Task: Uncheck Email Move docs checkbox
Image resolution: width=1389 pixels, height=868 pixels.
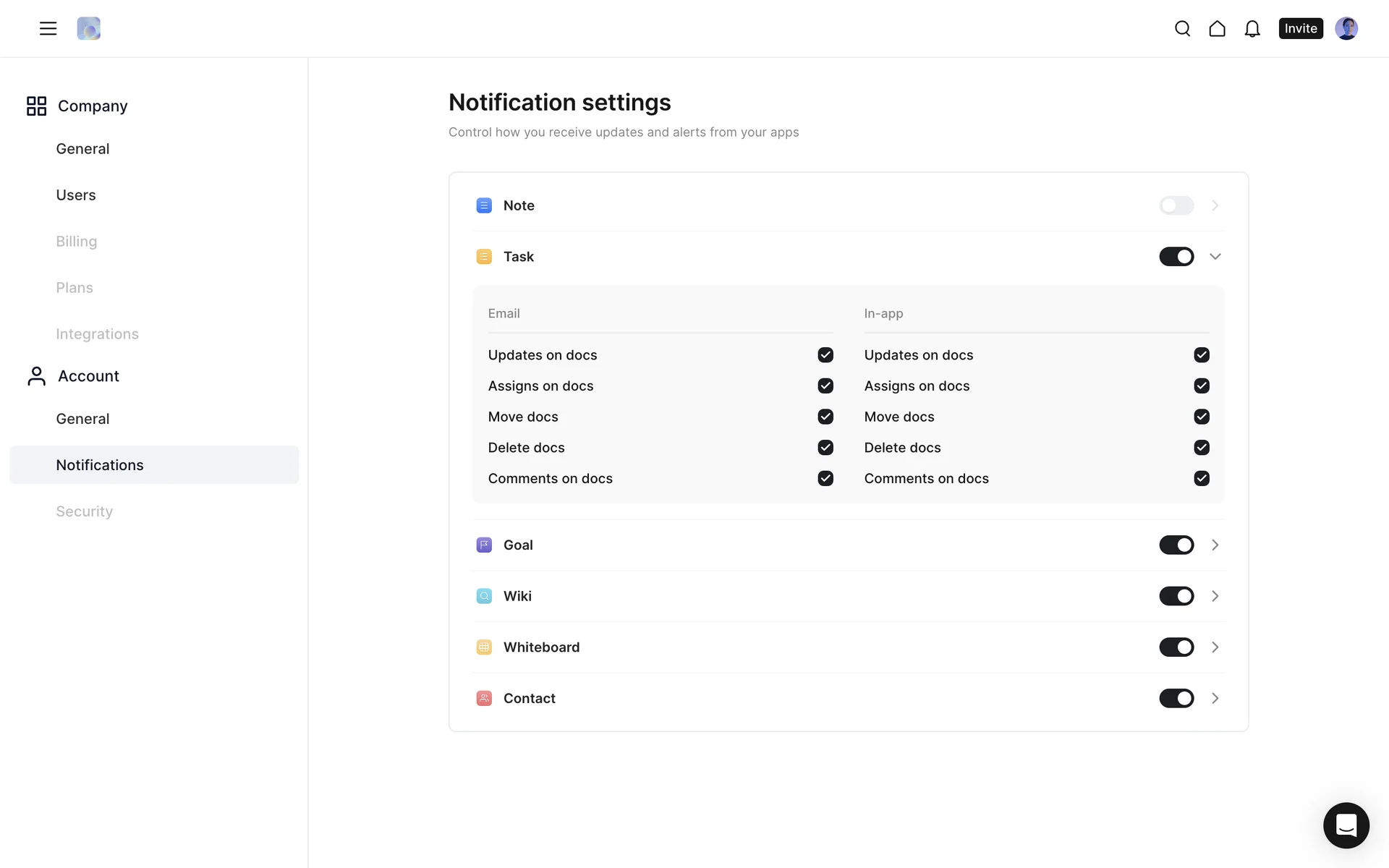Action: click(825, 417)
